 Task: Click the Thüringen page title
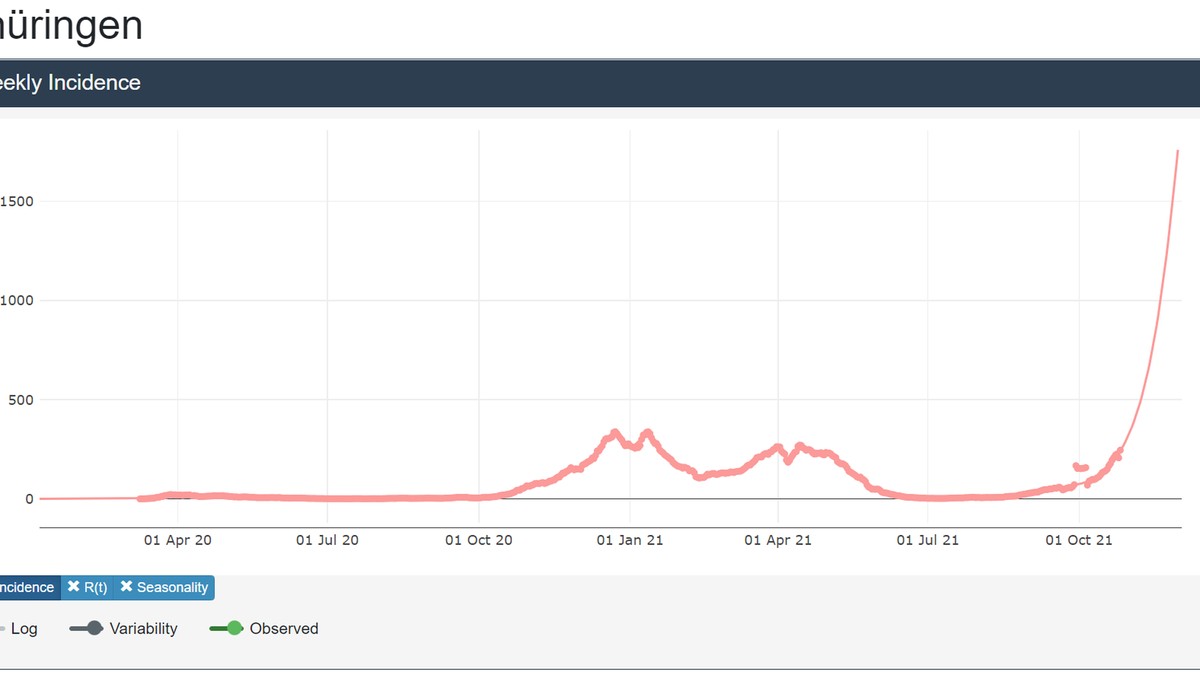[x=70, y=26]
